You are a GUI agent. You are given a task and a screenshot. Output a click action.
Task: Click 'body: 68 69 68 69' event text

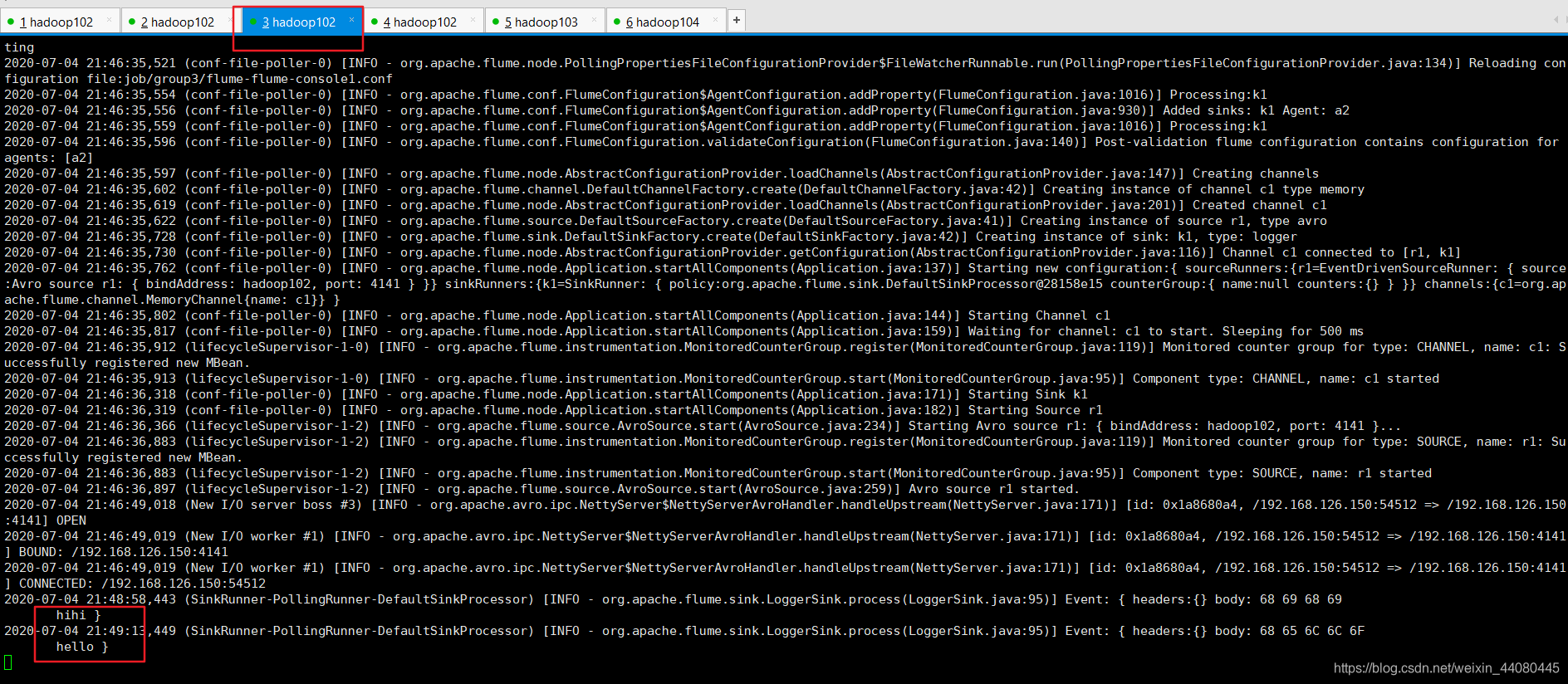point(1278,599)
